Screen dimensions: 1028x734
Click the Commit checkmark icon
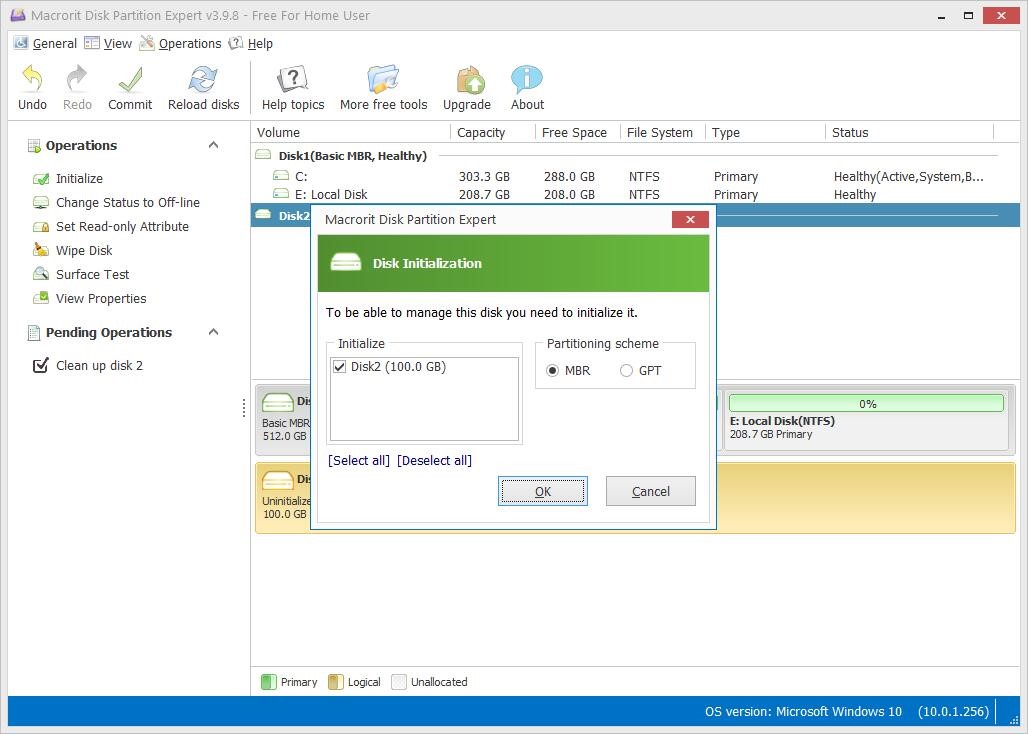pos(130,79)
